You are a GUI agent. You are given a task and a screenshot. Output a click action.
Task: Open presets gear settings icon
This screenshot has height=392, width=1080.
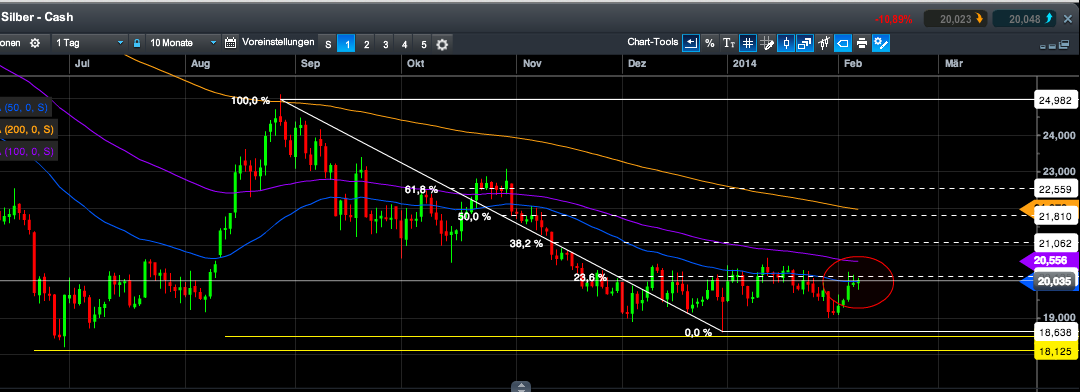coord(442,45)
